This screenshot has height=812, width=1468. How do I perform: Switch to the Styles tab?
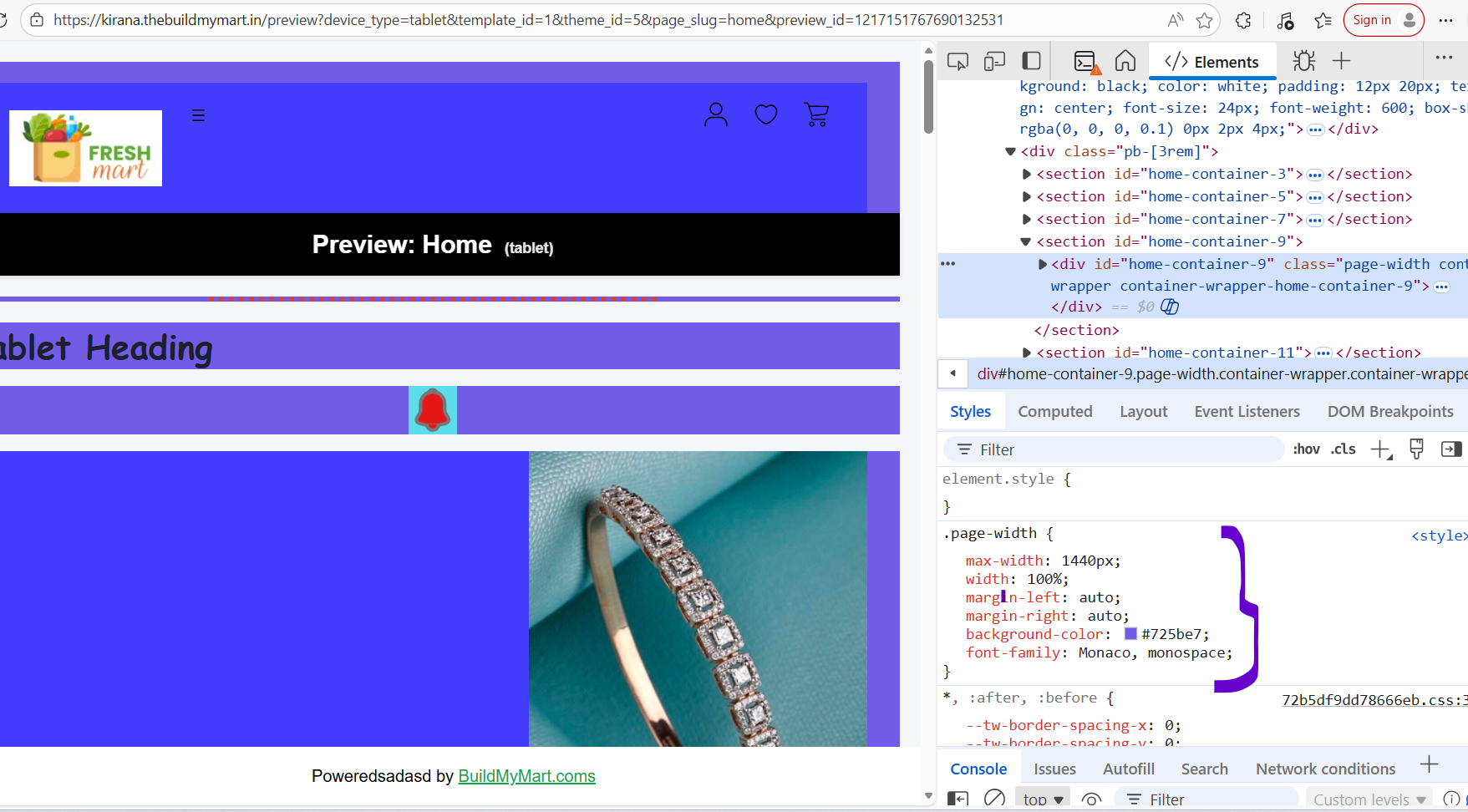(970, 411)
